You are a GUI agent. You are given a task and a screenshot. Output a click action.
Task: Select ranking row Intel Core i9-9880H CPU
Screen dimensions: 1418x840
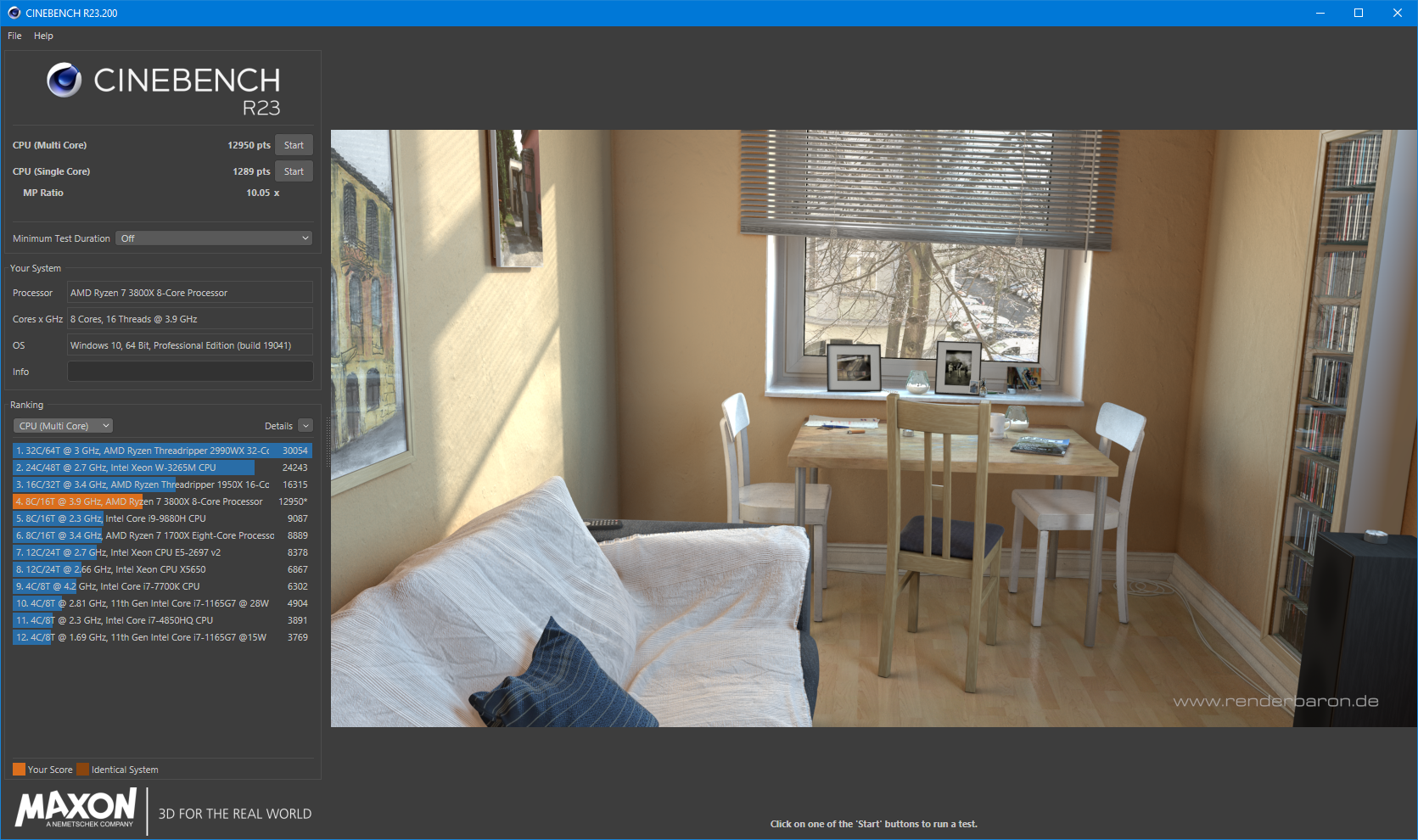(x=162, y=518)
